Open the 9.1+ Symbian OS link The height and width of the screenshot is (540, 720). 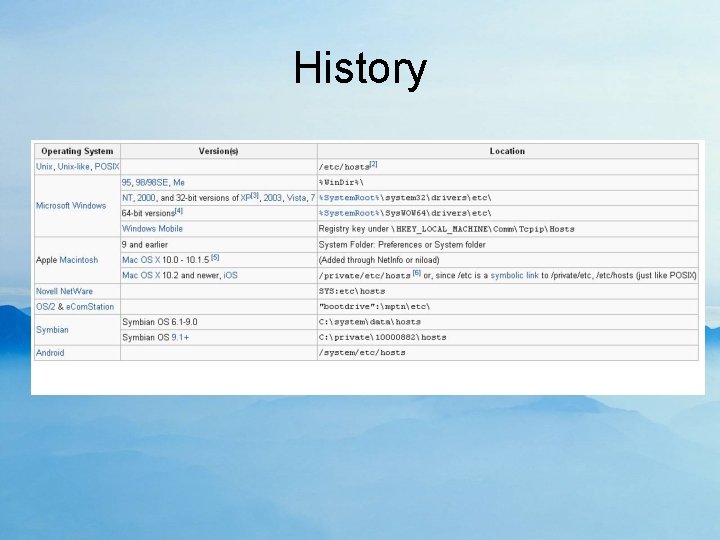pyautogui.click(x=180, y=338)
